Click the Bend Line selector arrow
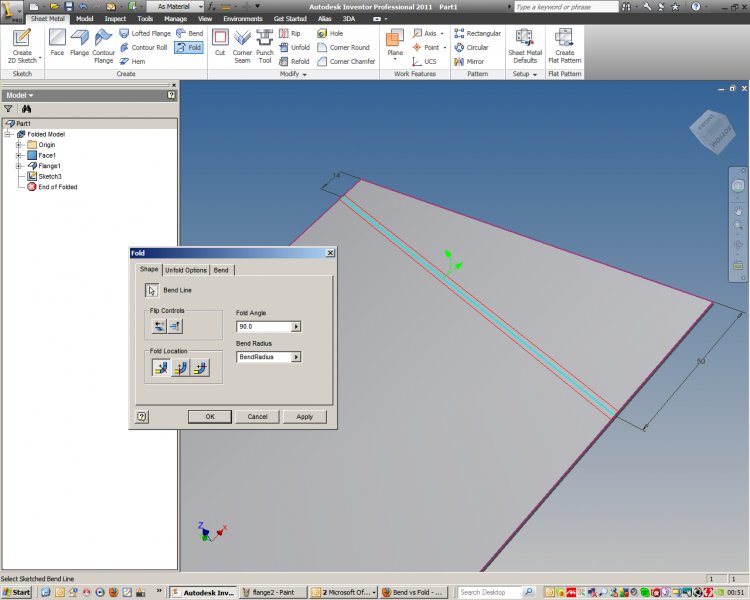Screen dimensions: 750x600 pyautogui.click(x=152, y=291)
